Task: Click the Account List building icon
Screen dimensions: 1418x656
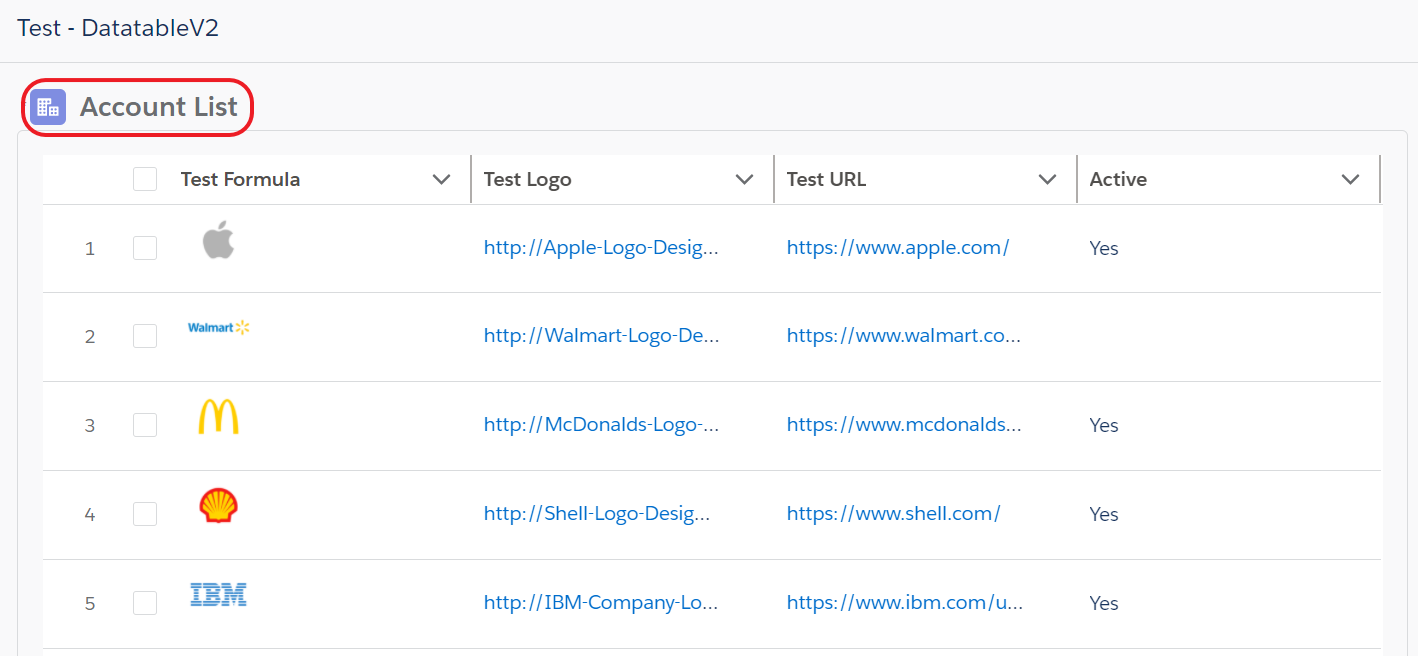Action: [x=48, y=107]
